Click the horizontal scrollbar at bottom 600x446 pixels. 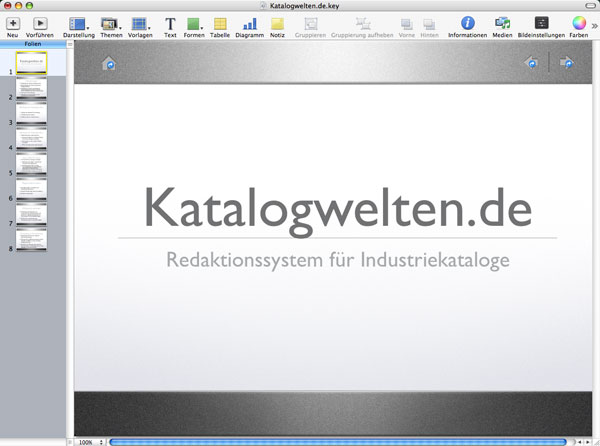click(338, 442)
